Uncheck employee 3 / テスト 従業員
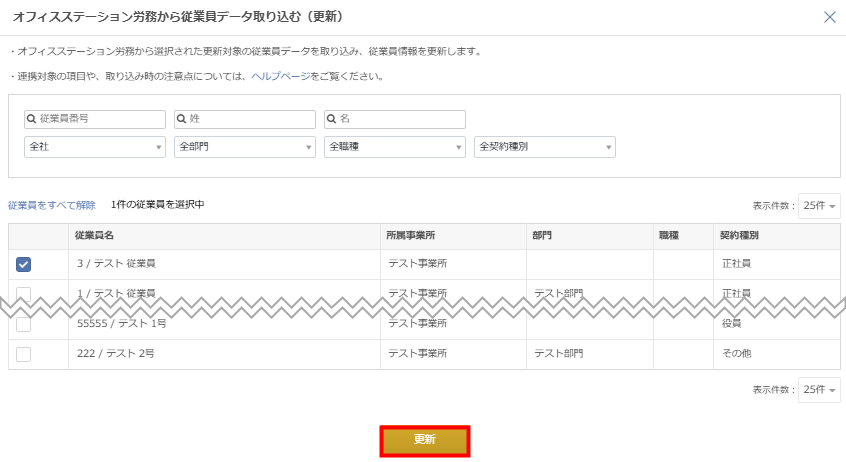This screenshot has width=846, height=462. [x=24, y=264]
